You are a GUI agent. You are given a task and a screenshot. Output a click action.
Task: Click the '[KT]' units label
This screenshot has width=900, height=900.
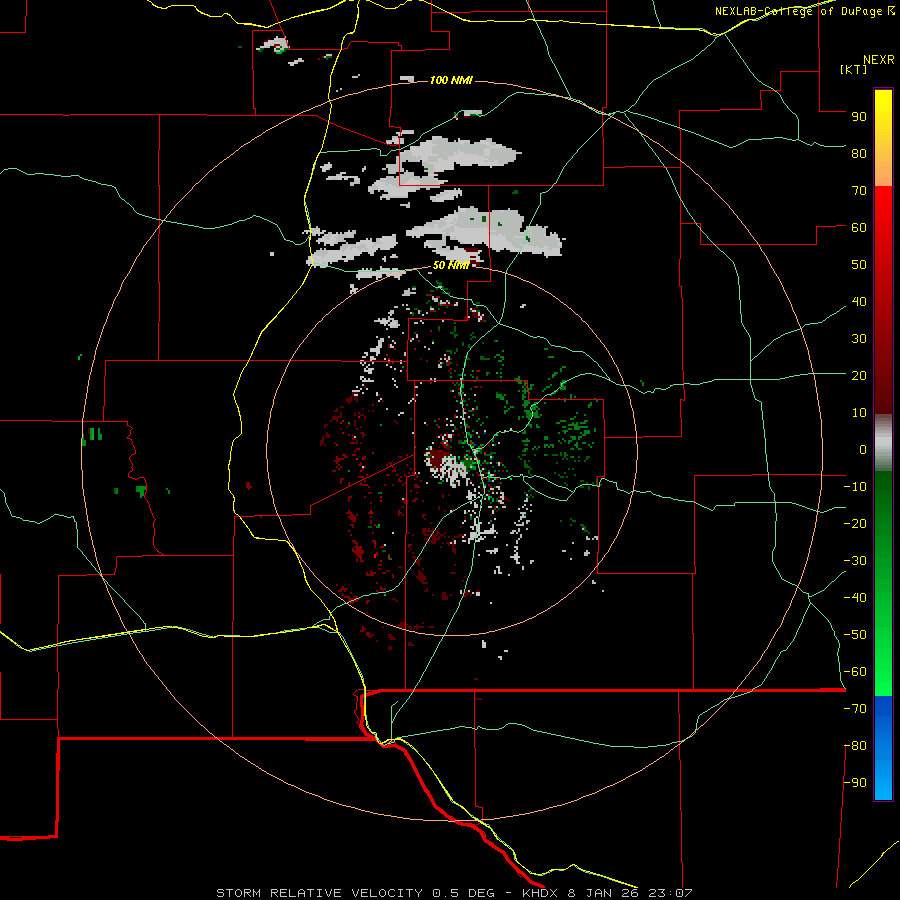coord(853,69)
